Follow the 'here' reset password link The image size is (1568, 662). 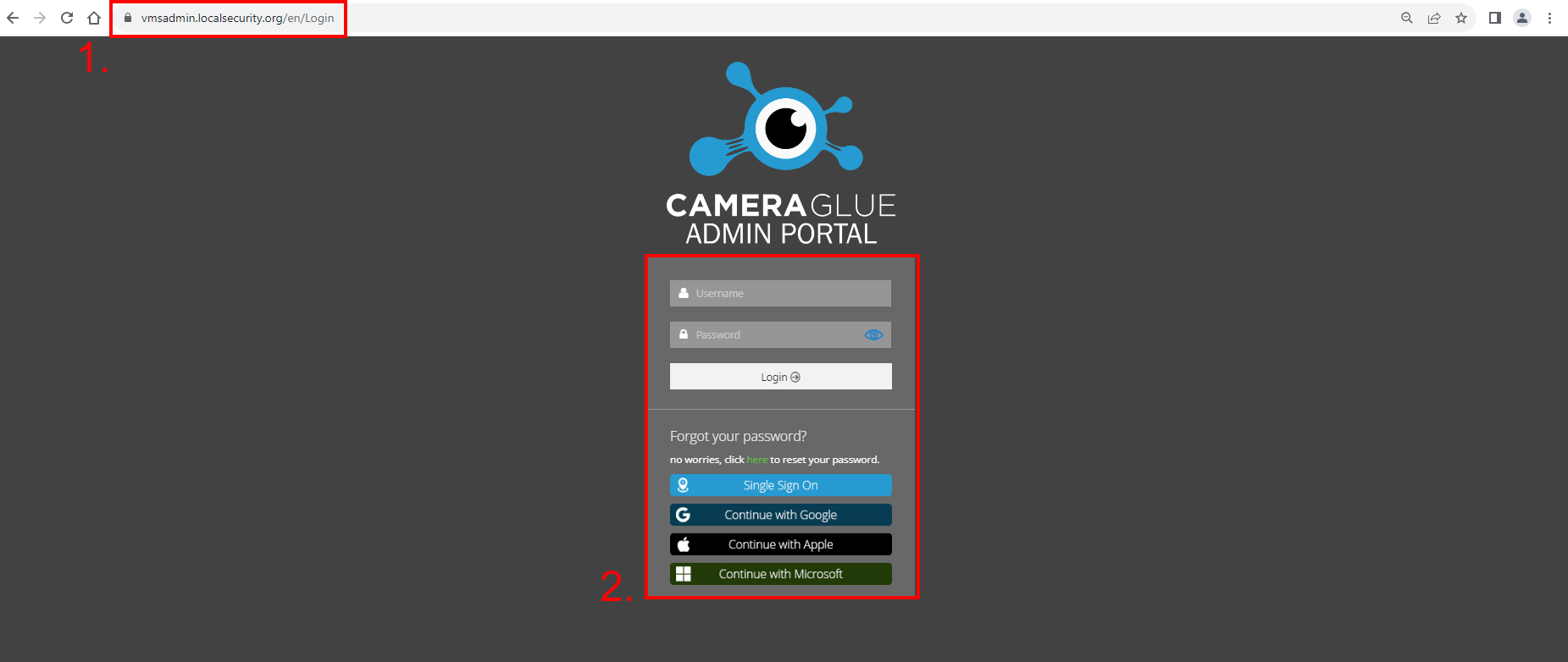click(756, 460)
